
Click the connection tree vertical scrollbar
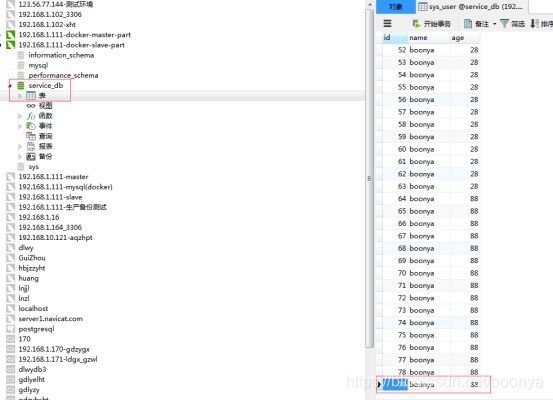pyautogui.click(x=369, y=178)
